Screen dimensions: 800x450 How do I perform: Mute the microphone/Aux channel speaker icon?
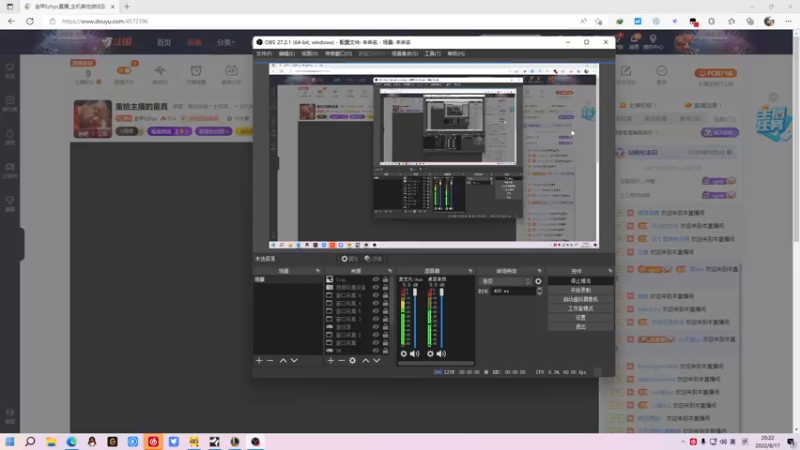[415, 354]
